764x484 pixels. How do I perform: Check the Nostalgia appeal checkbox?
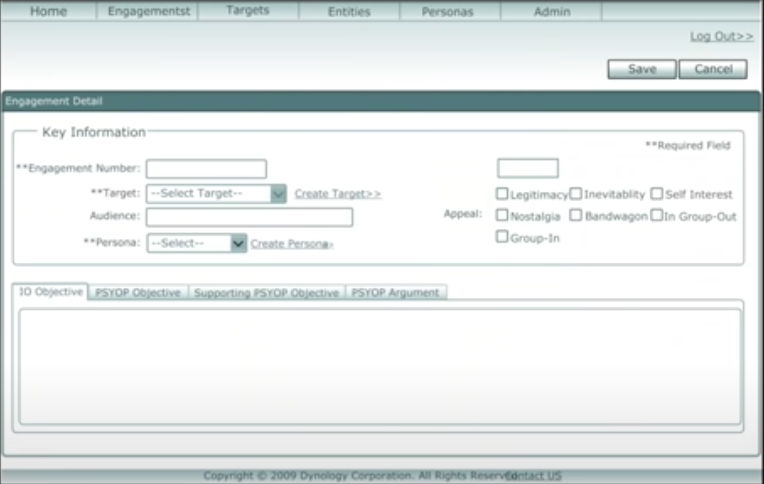click(502, 215)
